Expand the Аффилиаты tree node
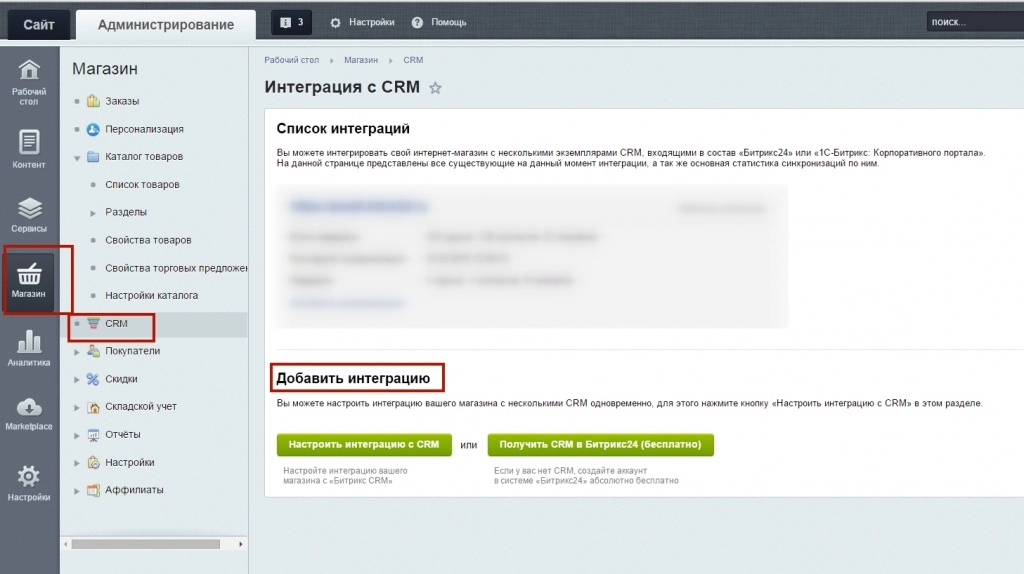Image resolution: width=1024 pixels, height=574 pixels. [77, 490]
